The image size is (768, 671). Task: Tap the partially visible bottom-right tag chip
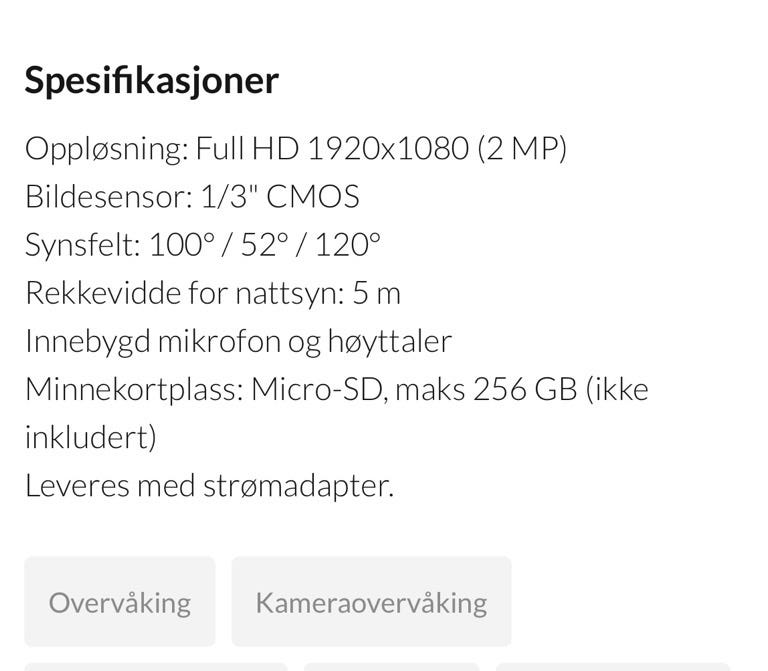coord(613,667)
